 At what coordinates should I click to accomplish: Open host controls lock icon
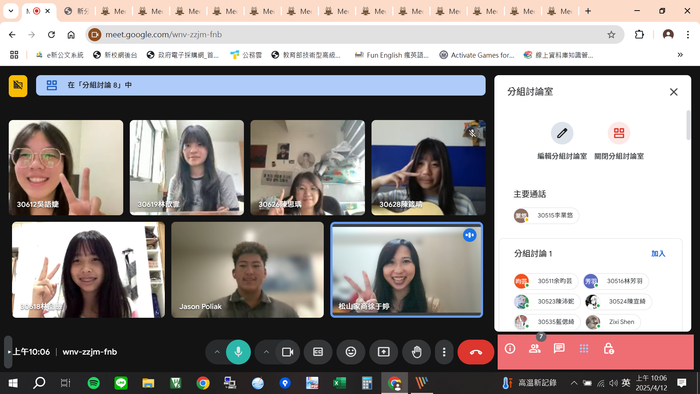(608, 348)
